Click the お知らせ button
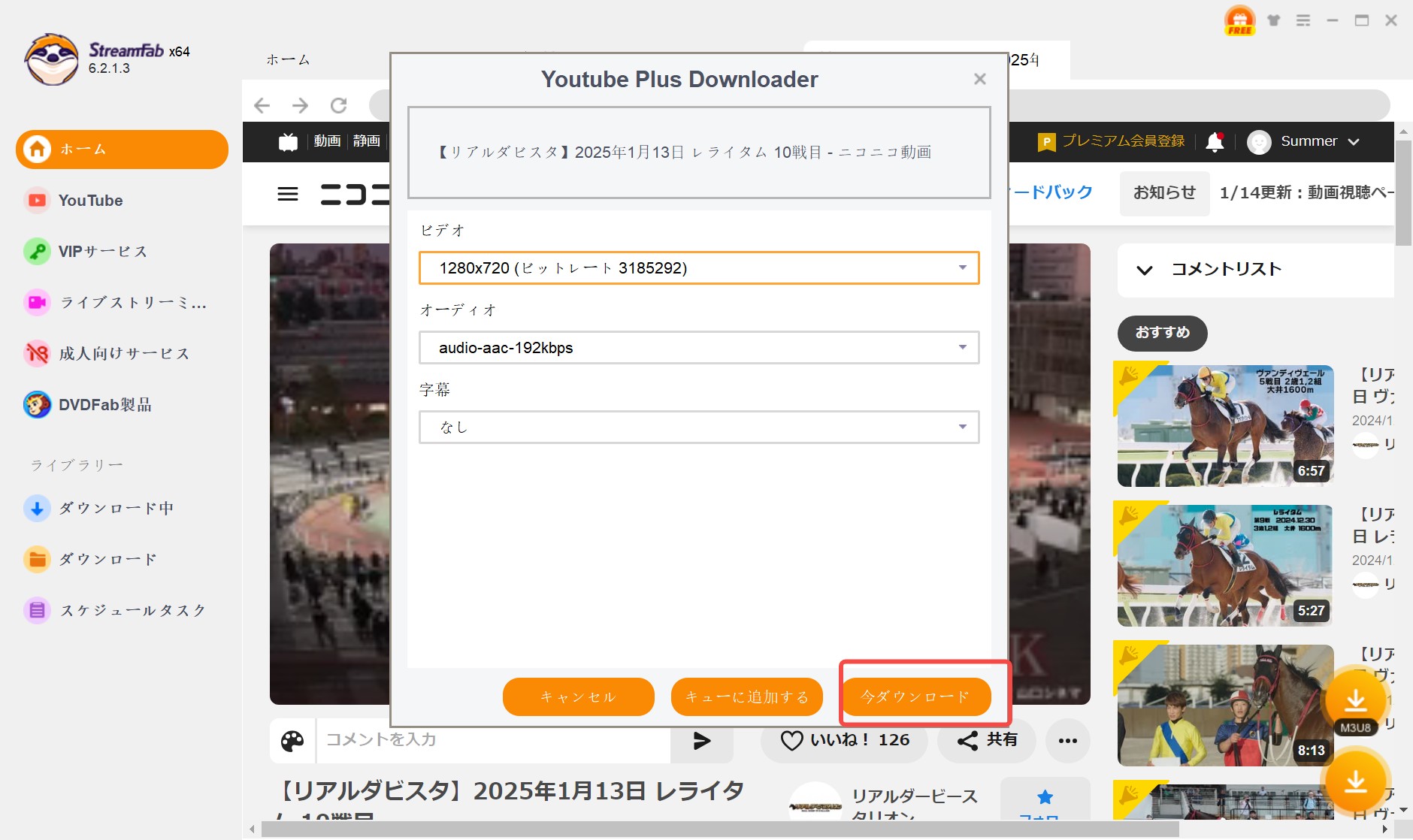Screen dimensions: 1413x840 (x=1164, y=193)
